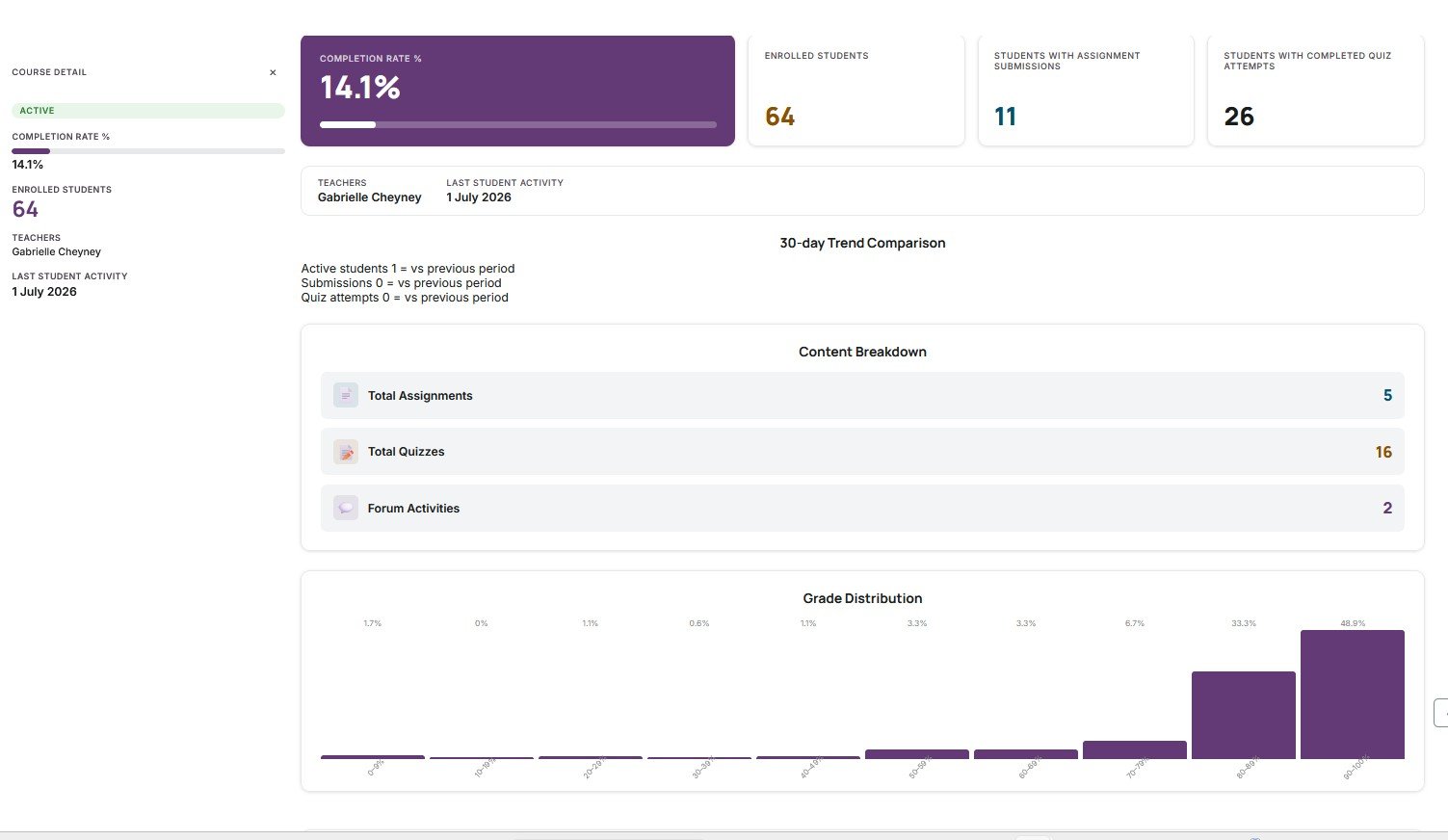
Task: Click the sidebar enrolled students value 64
Action: pos(25,209)
